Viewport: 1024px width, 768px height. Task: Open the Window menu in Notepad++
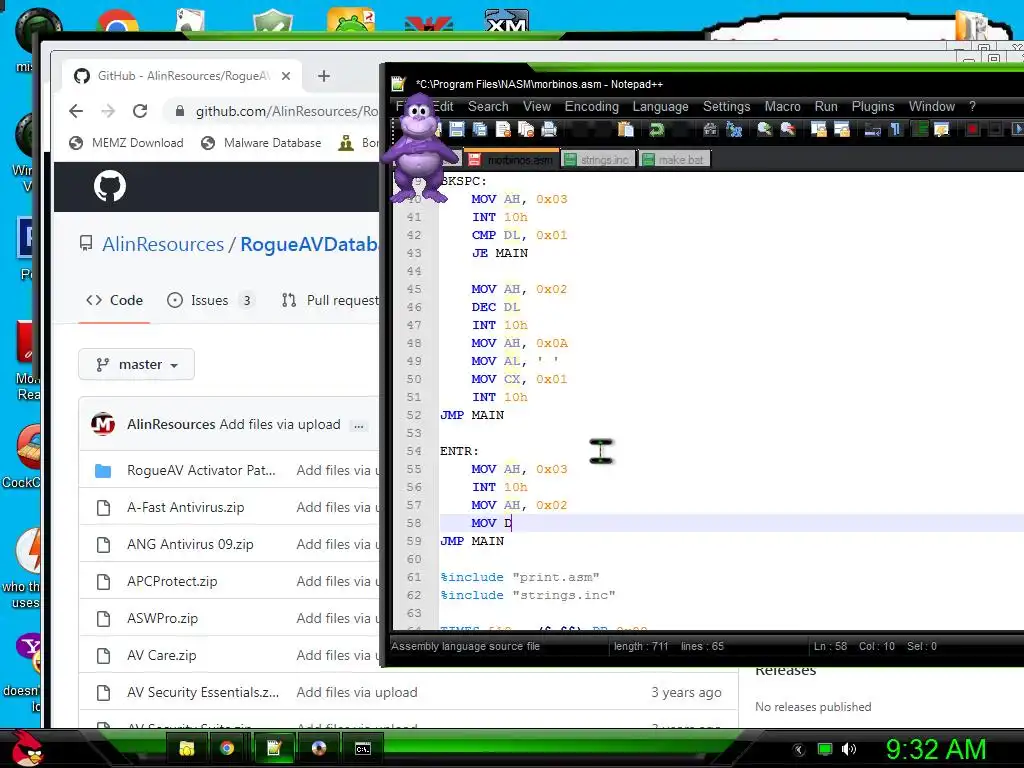[x=932, y=106]
